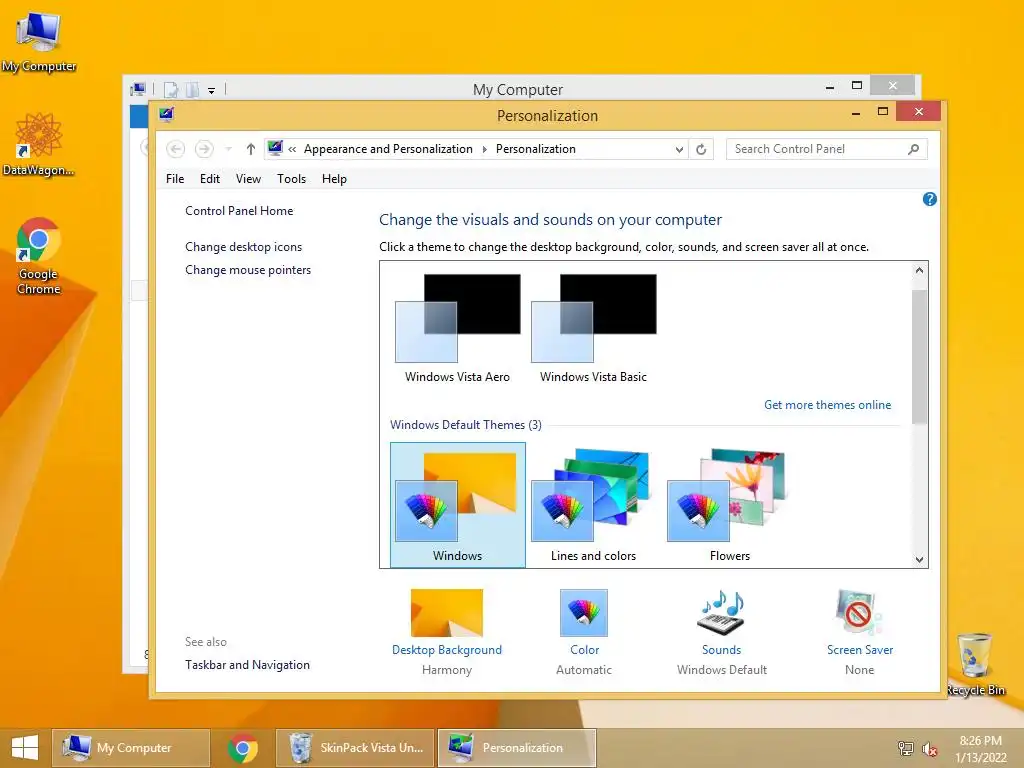Select the Lines and colors theme

593,504
